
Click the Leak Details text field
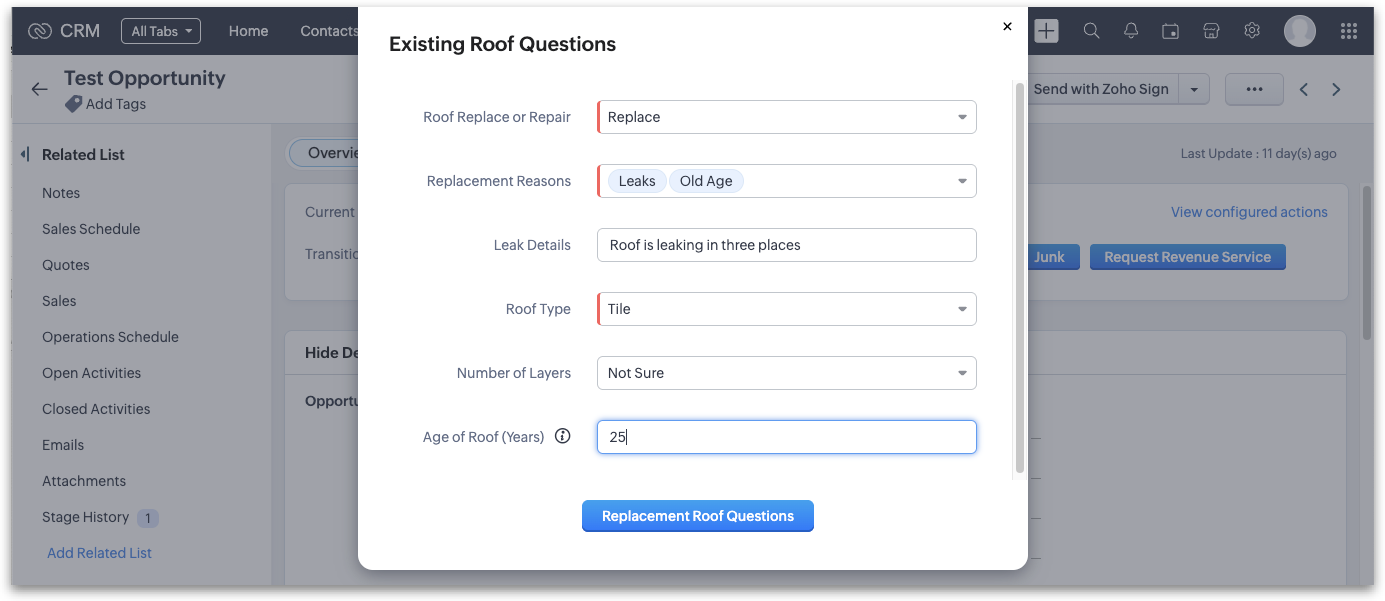(x=786, y=245)
